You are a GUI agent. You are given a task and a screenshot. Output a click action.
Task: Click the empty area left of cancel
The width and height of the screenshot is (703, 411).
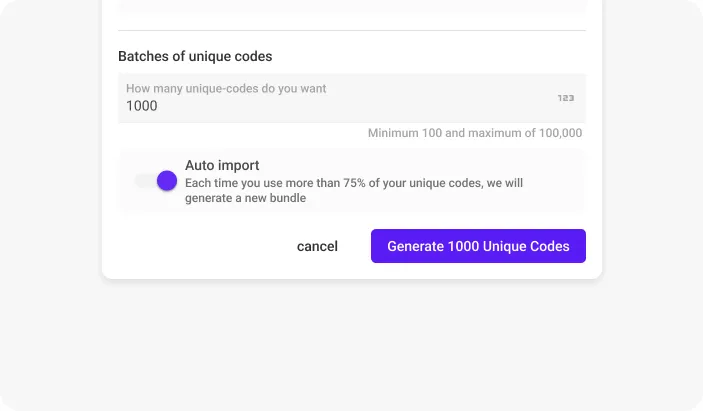pos(200,246)
